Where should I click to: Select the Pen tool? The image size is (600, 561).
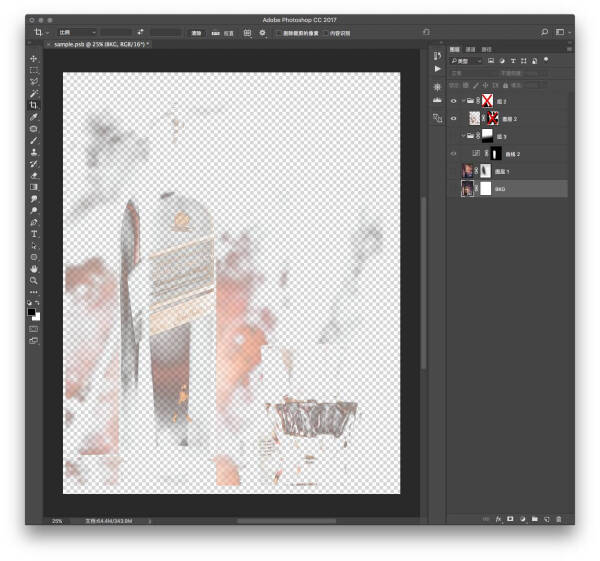pos(34,222)
